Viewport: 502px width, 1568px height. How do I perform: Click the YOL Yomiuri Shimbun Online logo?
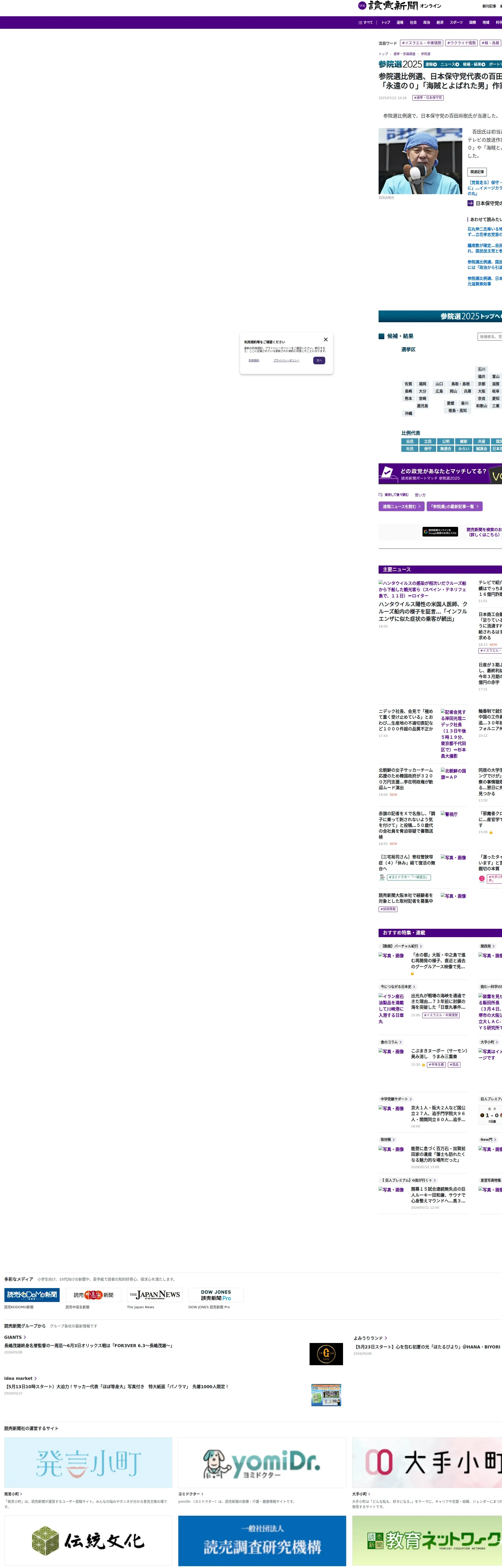coord(400,6)
